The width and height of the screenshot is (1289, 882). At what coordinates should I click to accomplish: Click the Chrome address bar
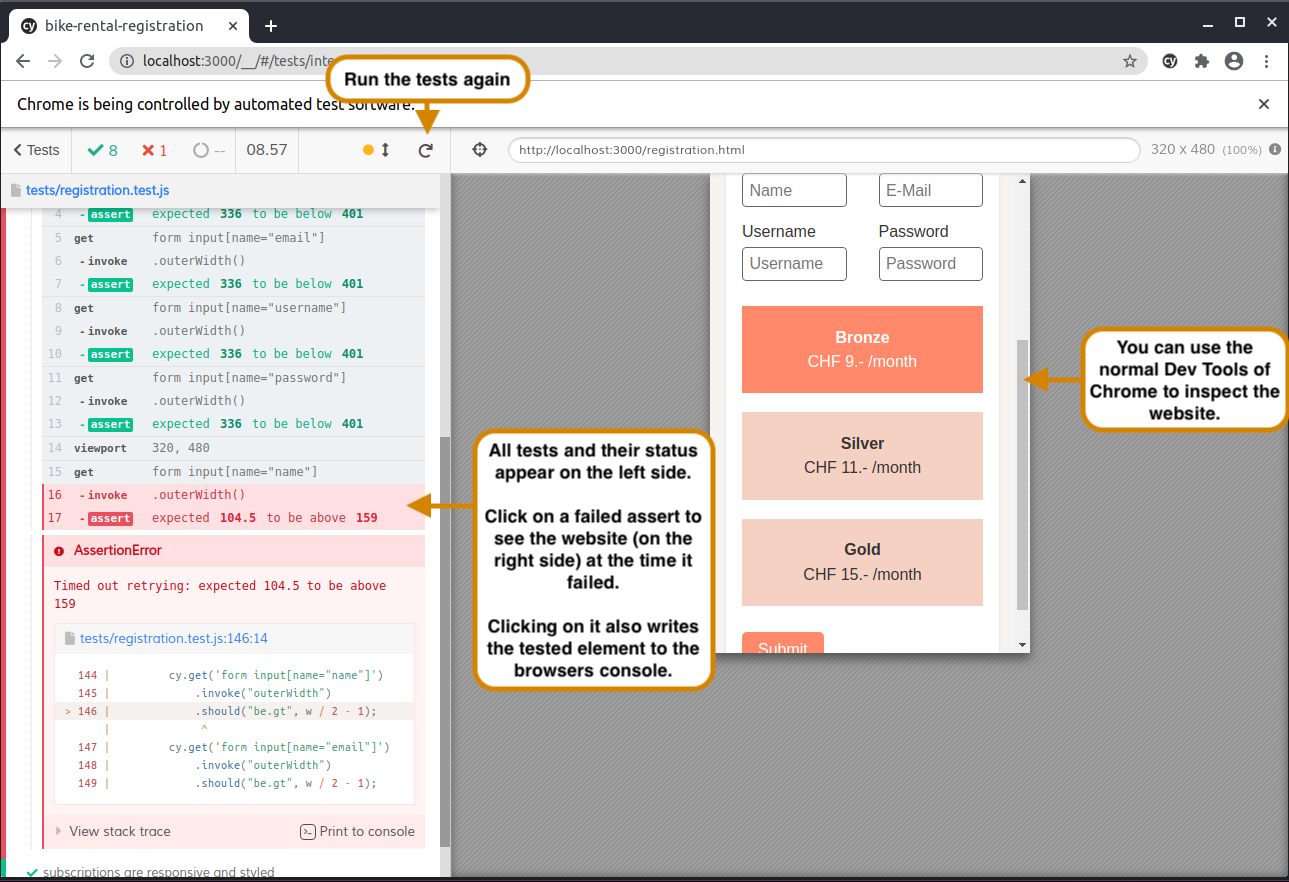coord(627,61)
